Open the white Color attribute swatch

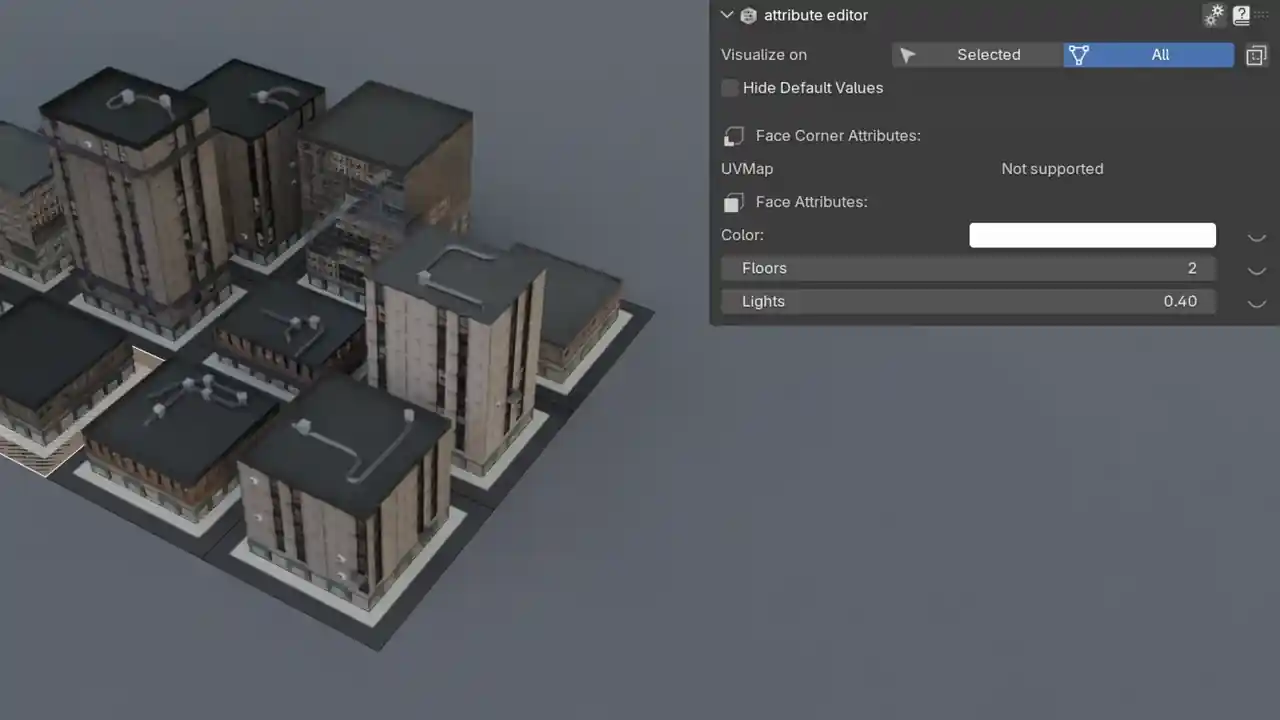pyautogui.click(x=1093, y=235)
